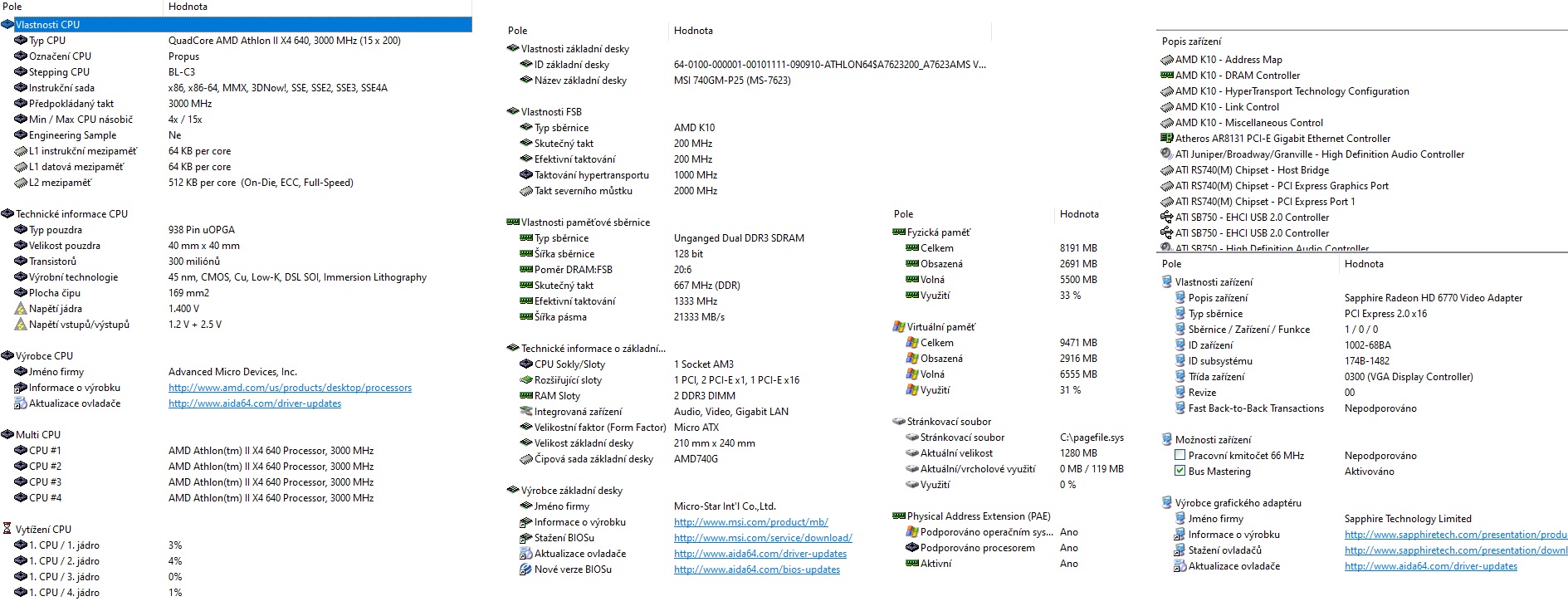
Task: Click the Windows flag icon beside Virtuální paměť
Action: [x=899, y=327]
